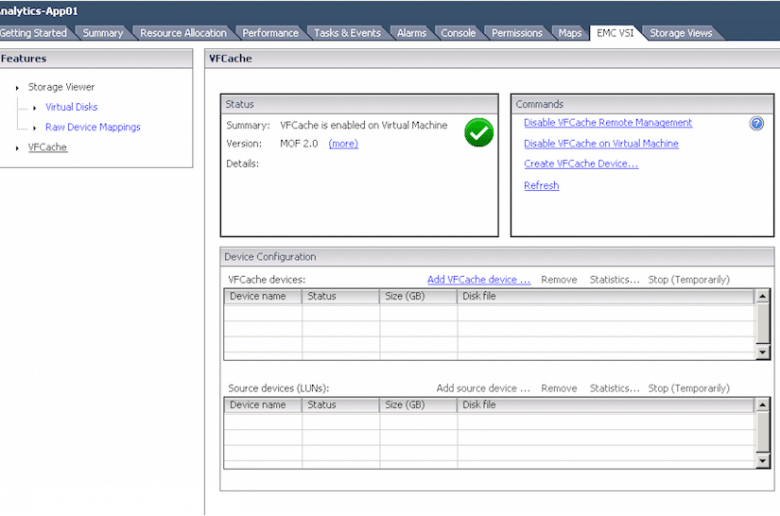Expand the Storage Viewer tree node

tap(17, 88)
